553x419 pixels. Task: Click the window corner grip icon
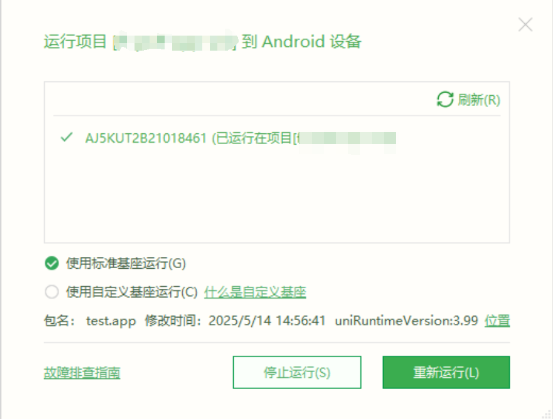click(x=547, y=414)
